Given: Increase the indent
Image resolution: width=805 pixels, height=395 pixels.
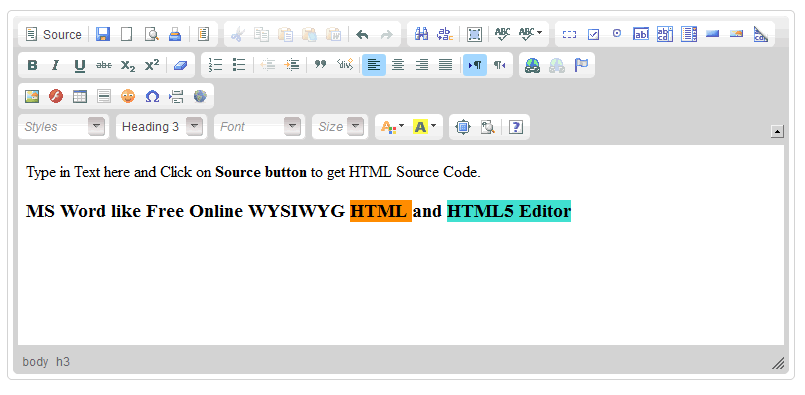Looking at the screenshot, I should click(292, 65).
